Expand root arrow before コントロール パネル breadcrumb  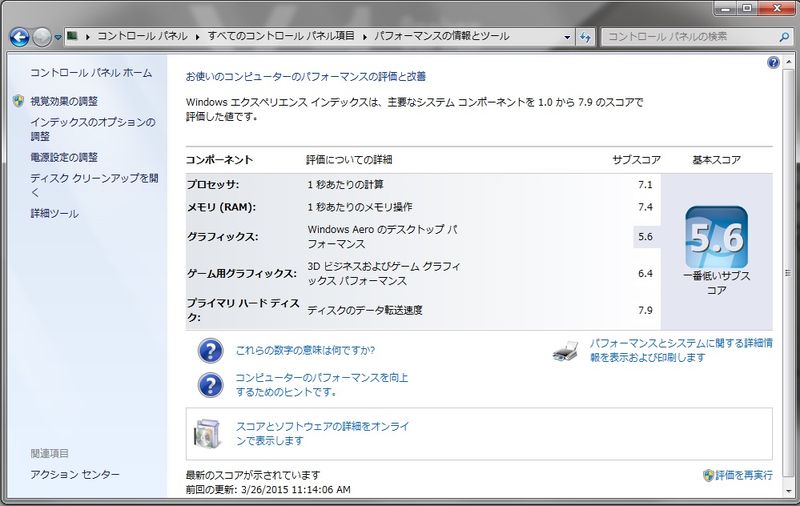tap(88, 37)
